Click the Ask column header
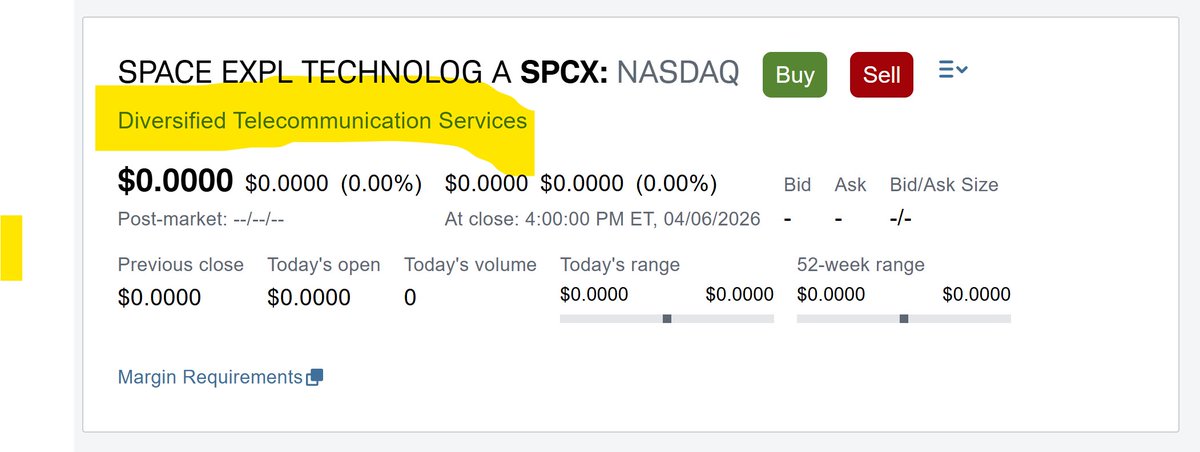Image resolution: width=1200 pixels, height=452 pixels. point(850,184)
